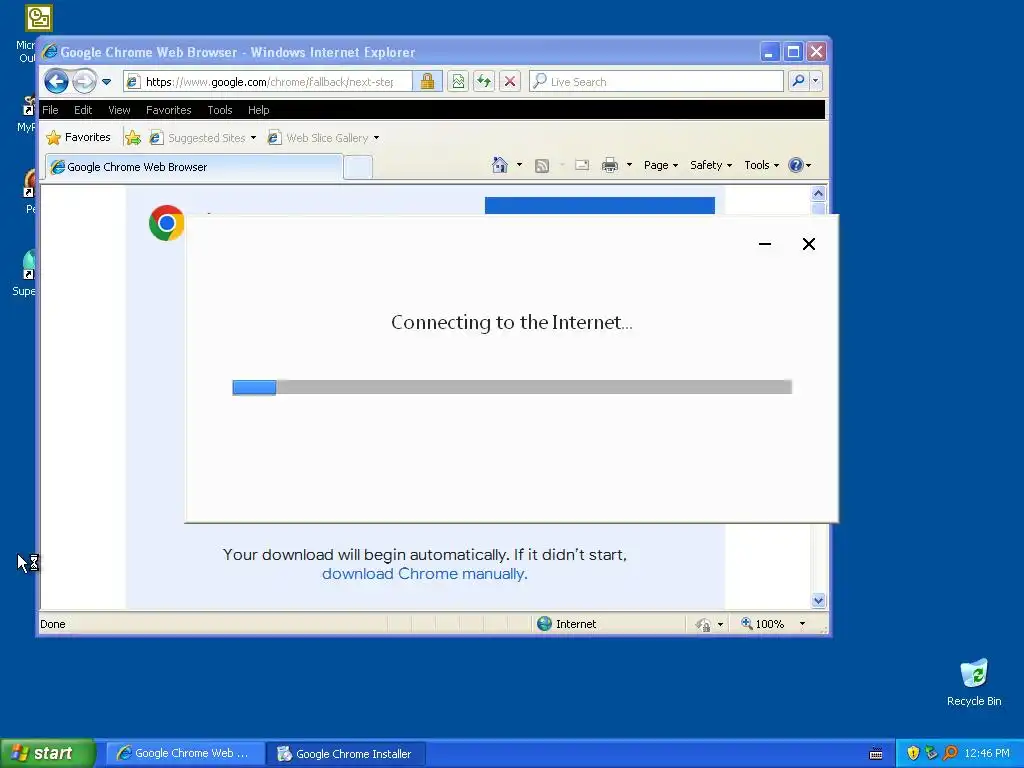
Task: Open the Favorites menu in menu bar
Action: [x=168, y=110]
